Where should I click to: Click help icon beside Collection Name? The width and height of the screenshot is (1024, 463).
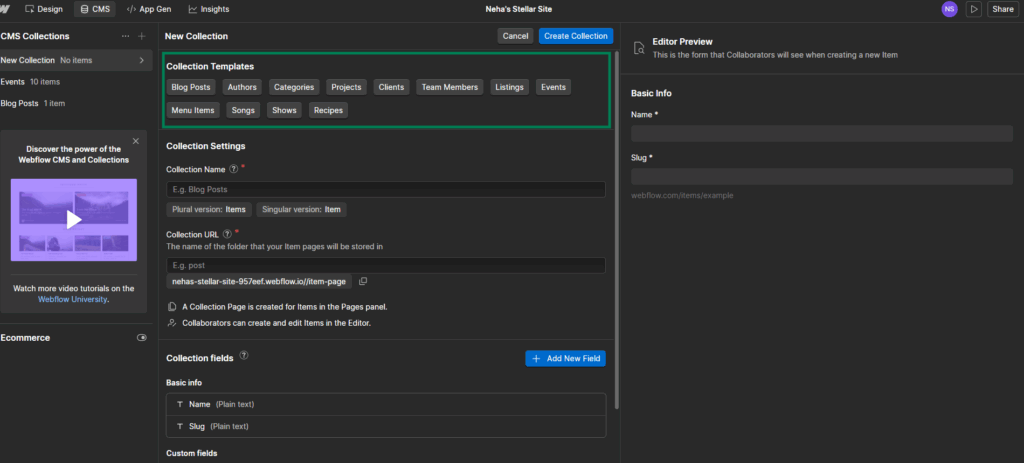233,168
